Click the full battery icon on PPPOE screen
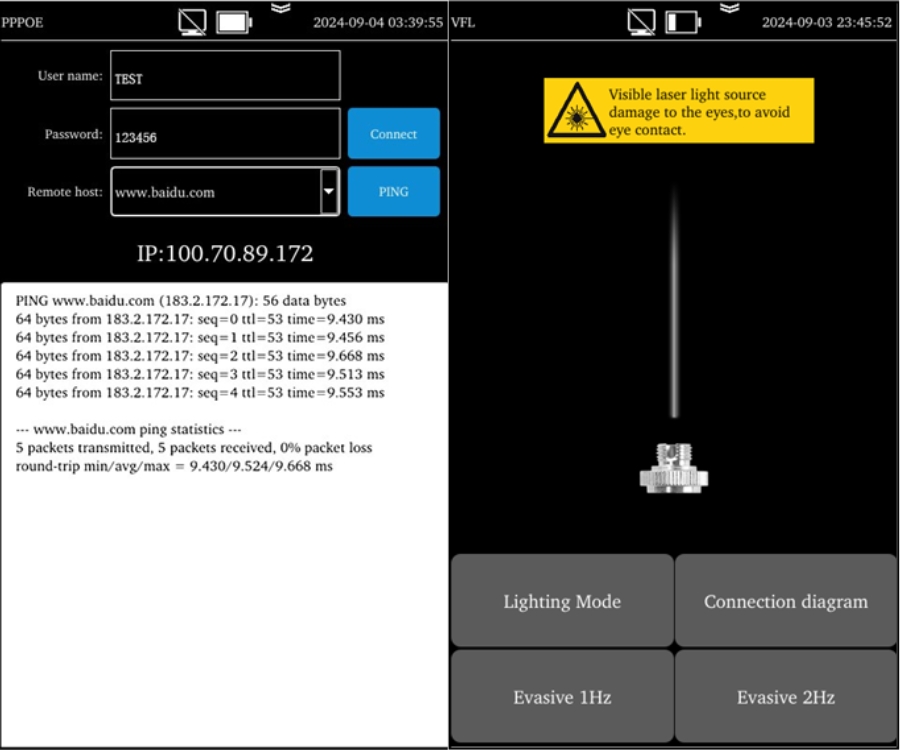Viewport: 900px width, 750px height. click(234, 21)
